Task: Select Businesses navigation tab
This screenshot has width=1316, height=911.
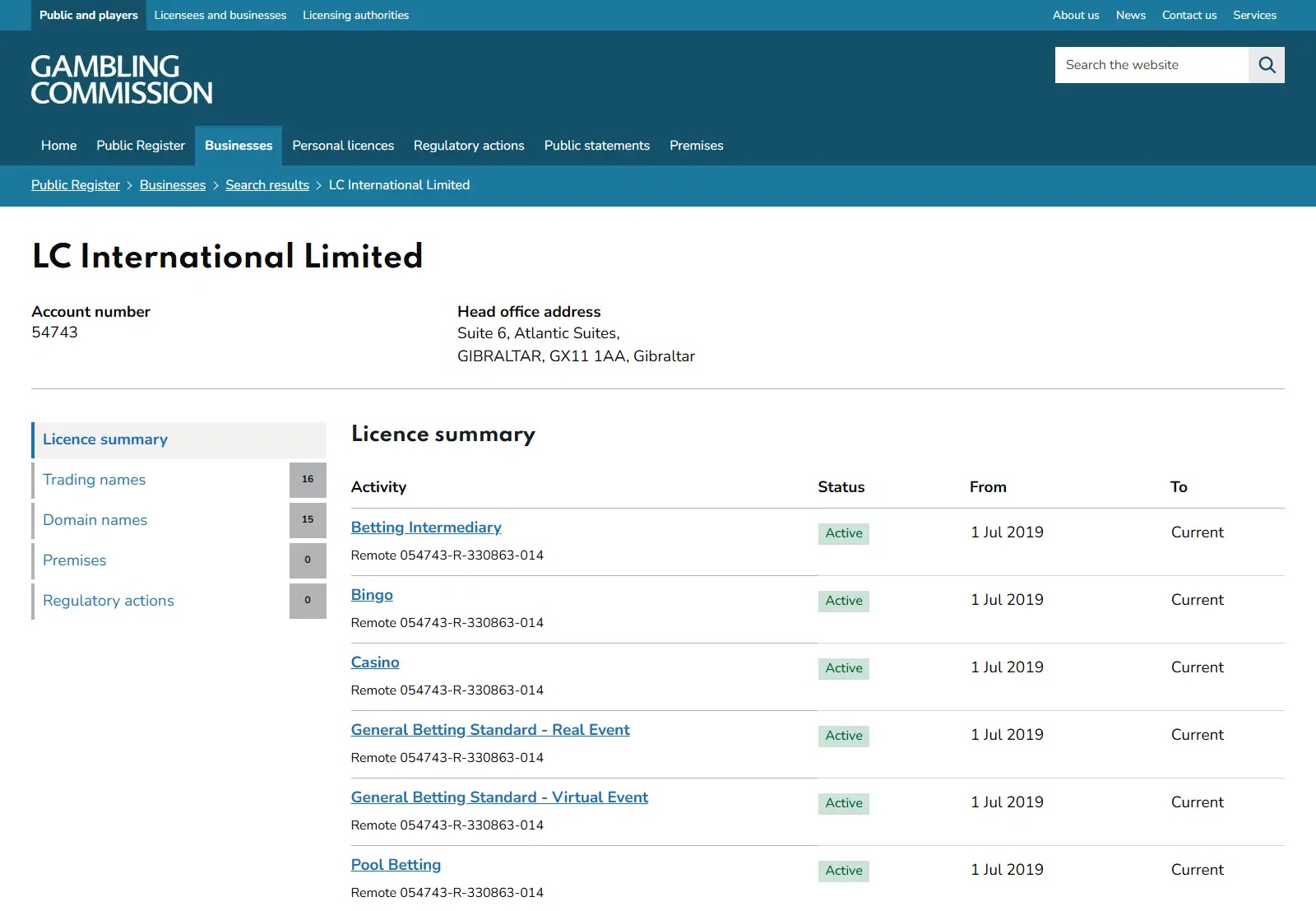Action: click(239, 146)
